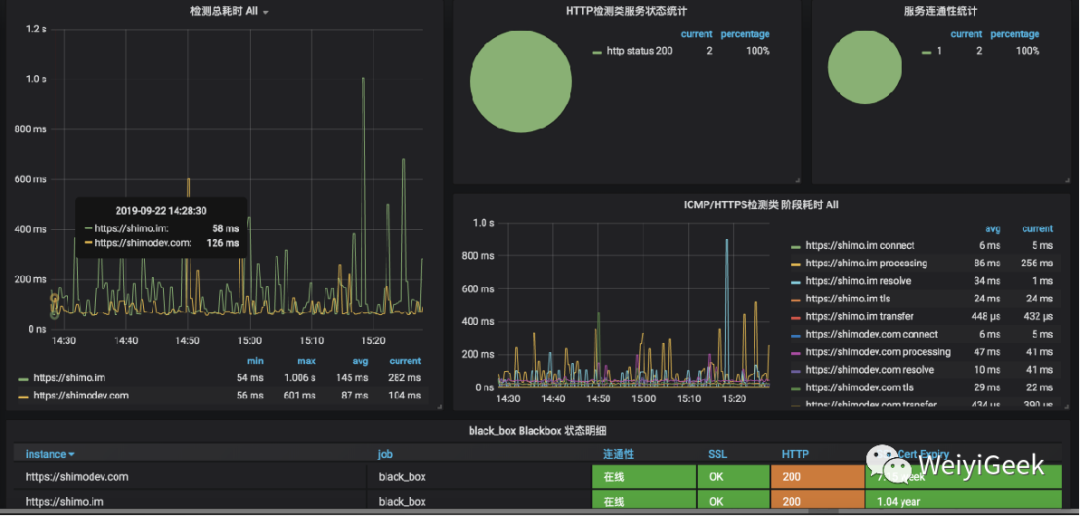
Task: Open the 检测总耗时 All panel title dropdown
Action: [229, 12]
